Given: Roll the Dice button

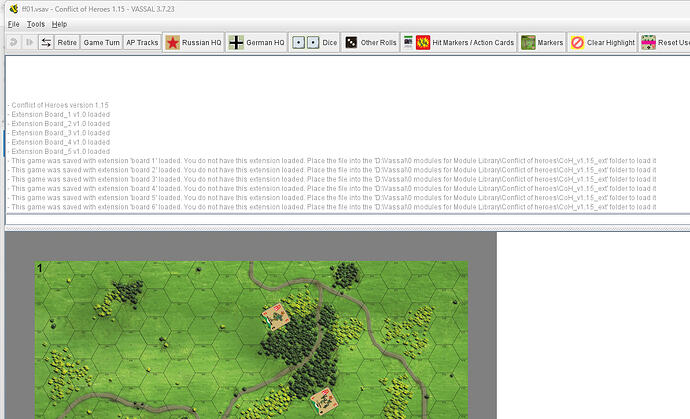Looking at the screenshot, I should point(315,42).
